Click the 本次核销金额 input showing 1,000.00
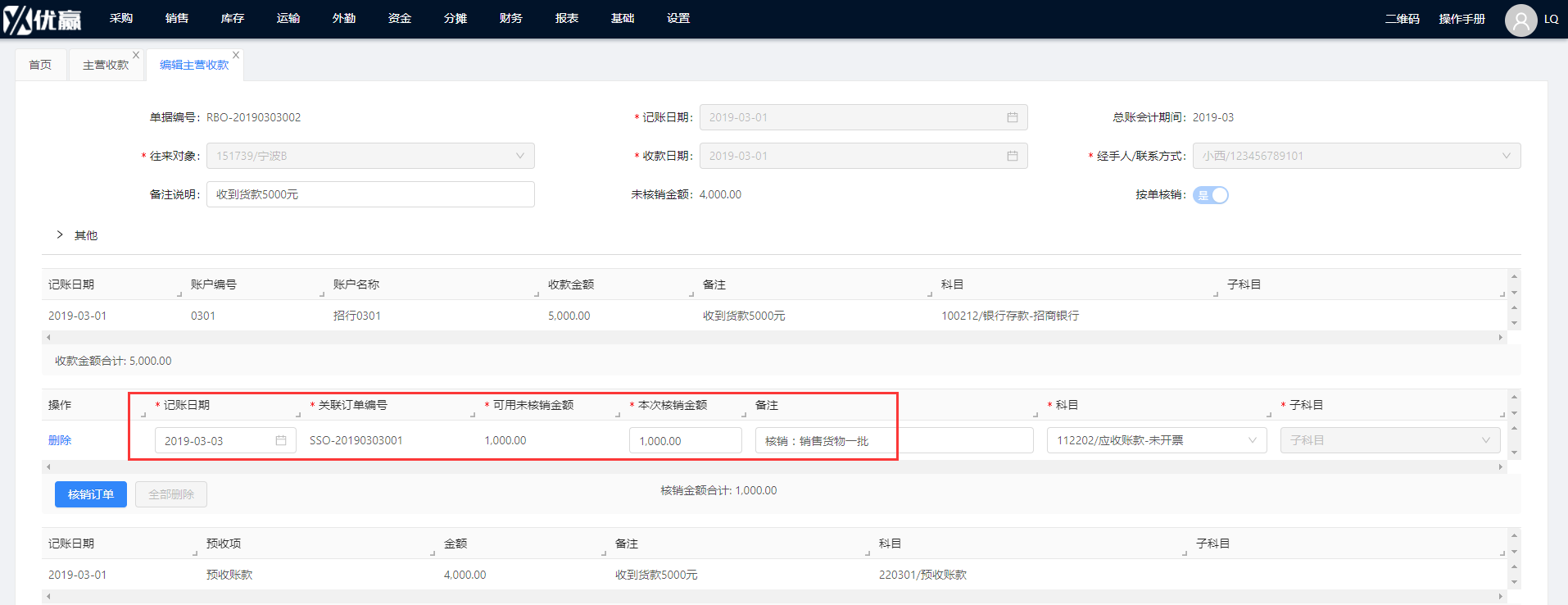This screenshot has width=1568, height=605. click(686, 440)
